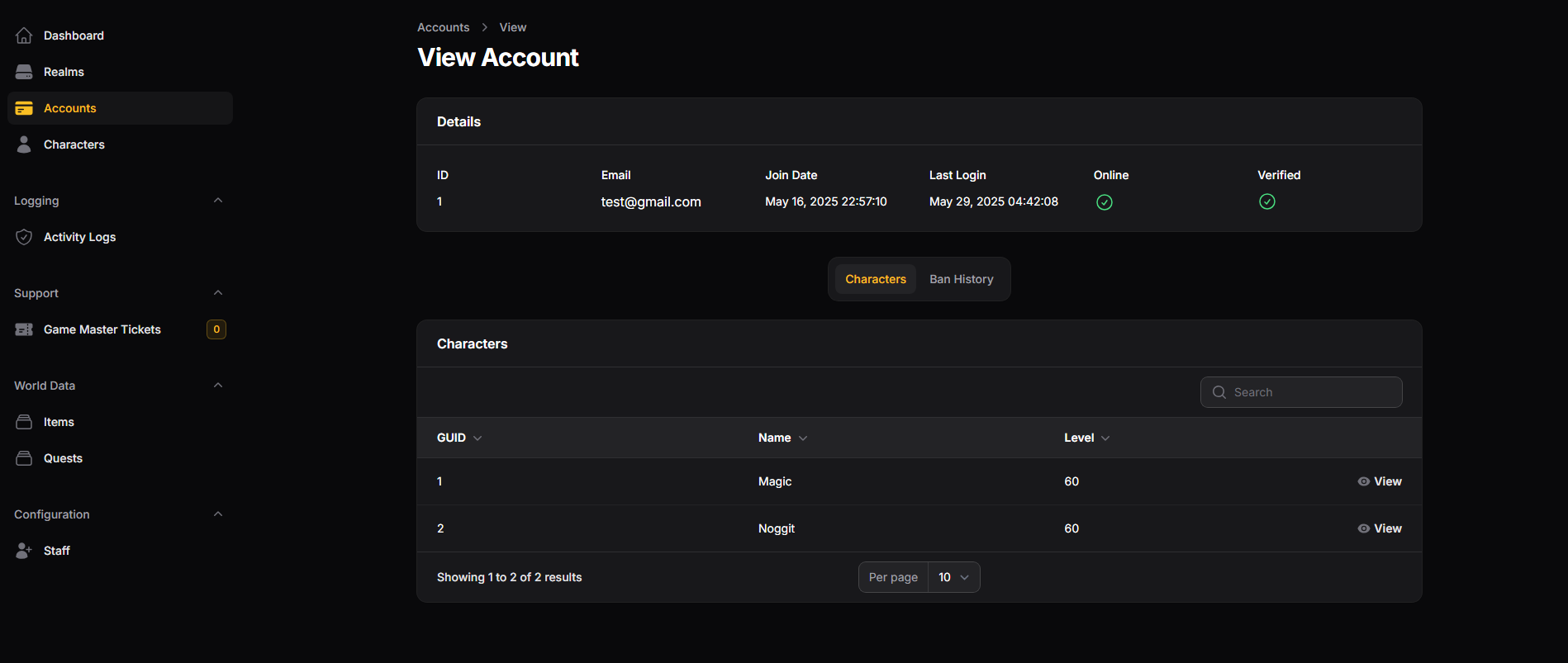Click the Online status check icon

1104,202
